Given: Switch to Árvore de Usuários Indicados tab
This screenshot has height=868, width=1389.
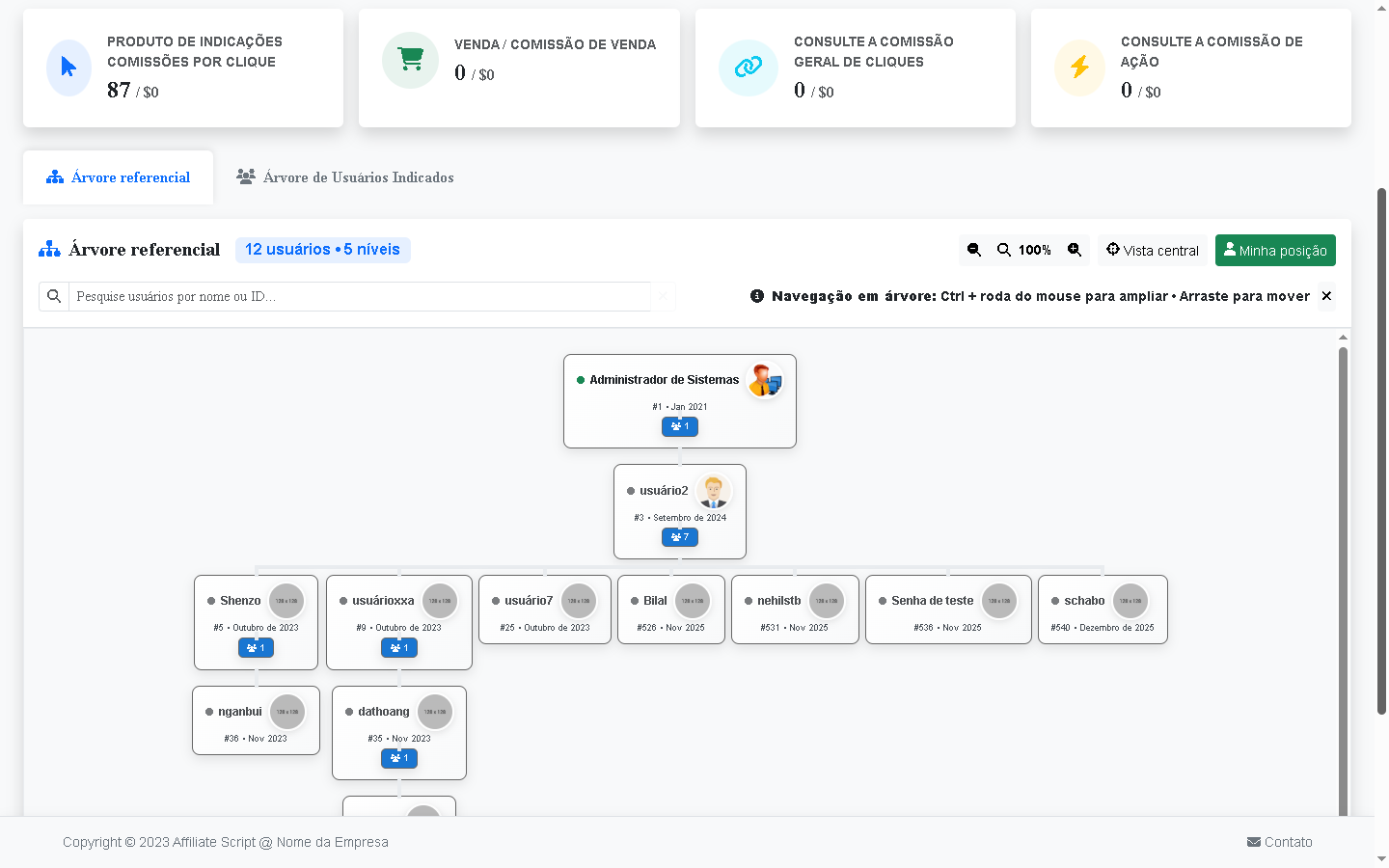Looking at the screenshot, I should pos(345,177).
